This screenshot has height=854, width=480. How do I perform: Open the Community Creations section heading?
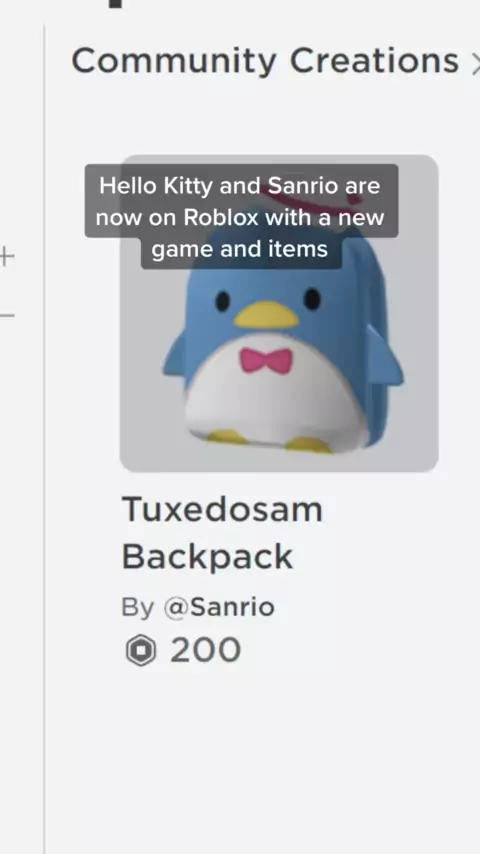point(265,60)
